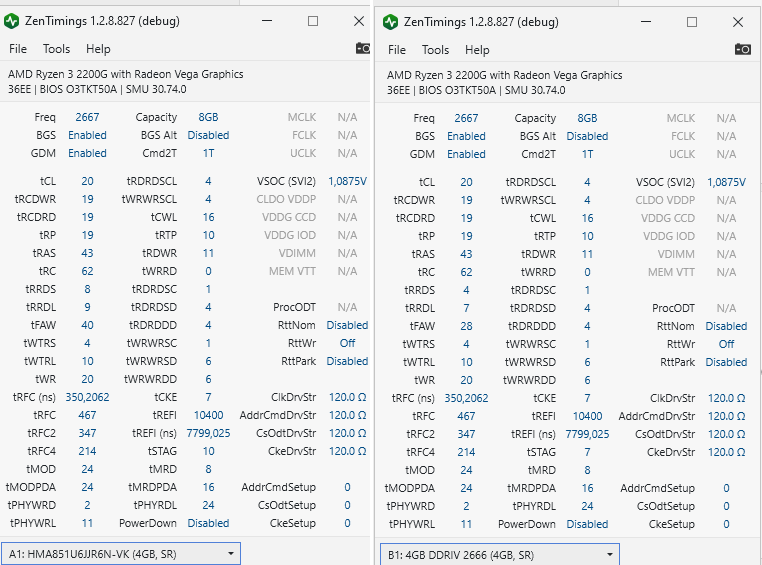Open the Help menu in right window

477,50
